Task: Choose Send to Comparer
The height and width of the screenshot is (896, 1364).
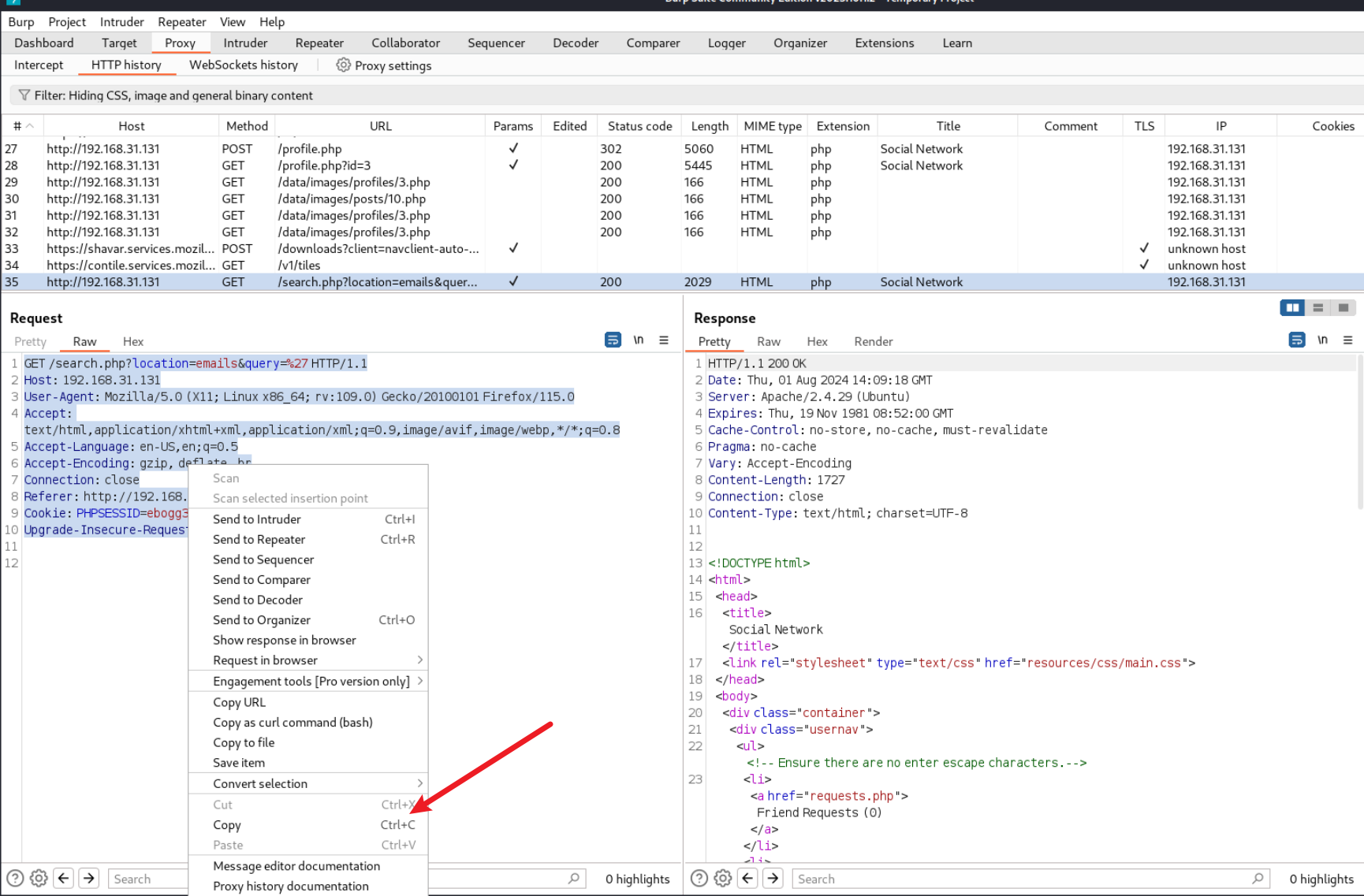Action: pyautogui.click(x=308, y=579)
